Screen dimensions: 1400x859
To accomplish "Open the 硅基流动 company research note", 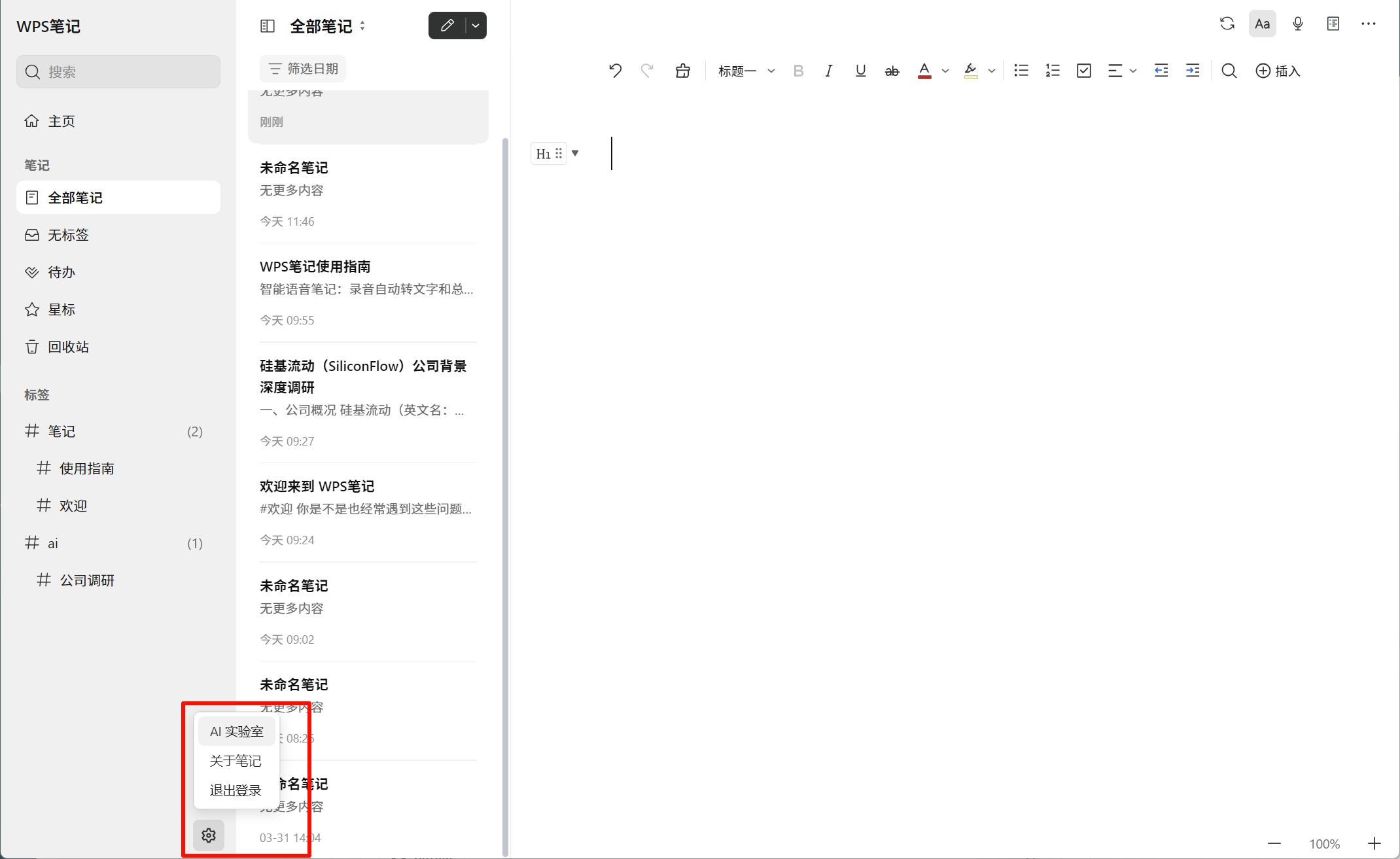I will coord(368,403).
